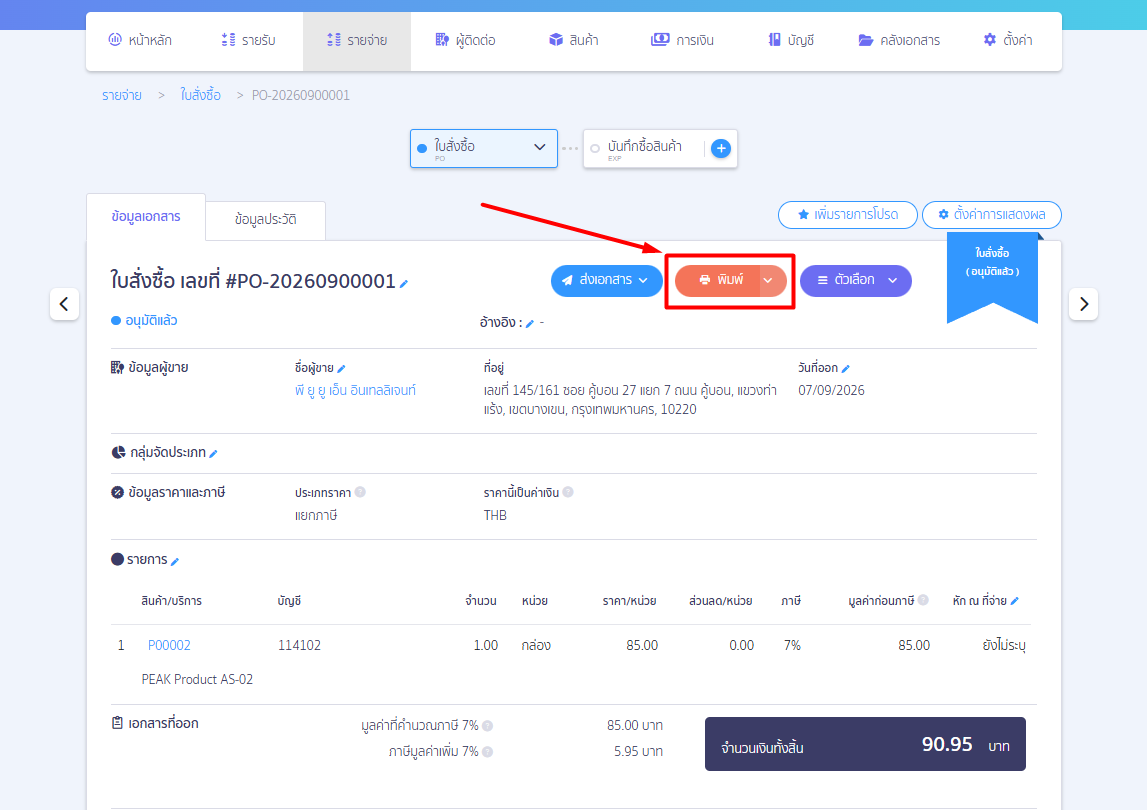1147x810 pixels.
Task: Click the ใบสั่งซื้อ breadcrumb link
Action: click(x=200, y=95)
